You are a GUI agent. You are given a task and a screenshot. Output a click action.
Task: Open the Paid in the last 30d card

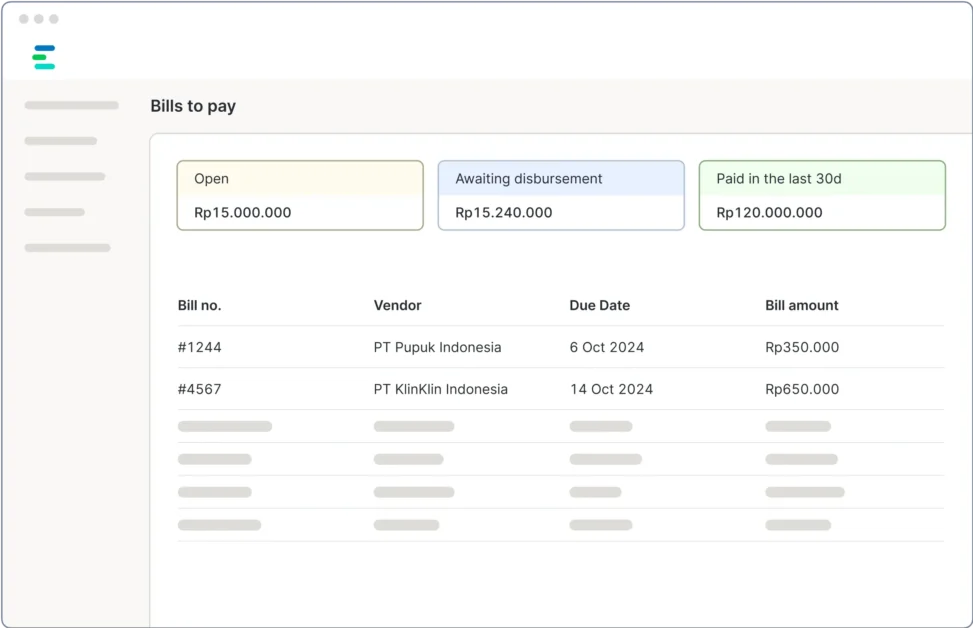point(822,195)
